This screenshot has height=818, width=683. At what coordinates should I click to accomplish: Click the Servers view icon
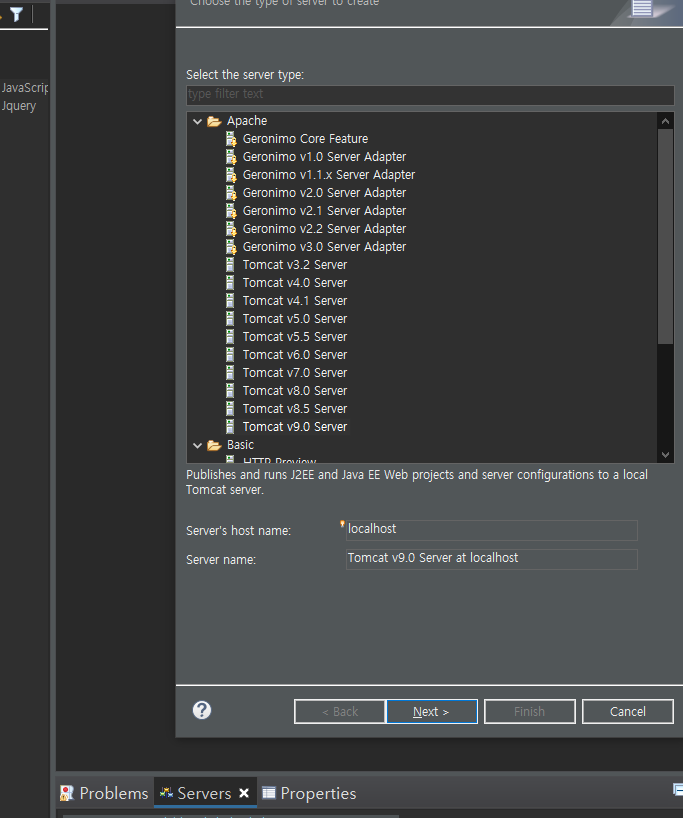(166, 793)
